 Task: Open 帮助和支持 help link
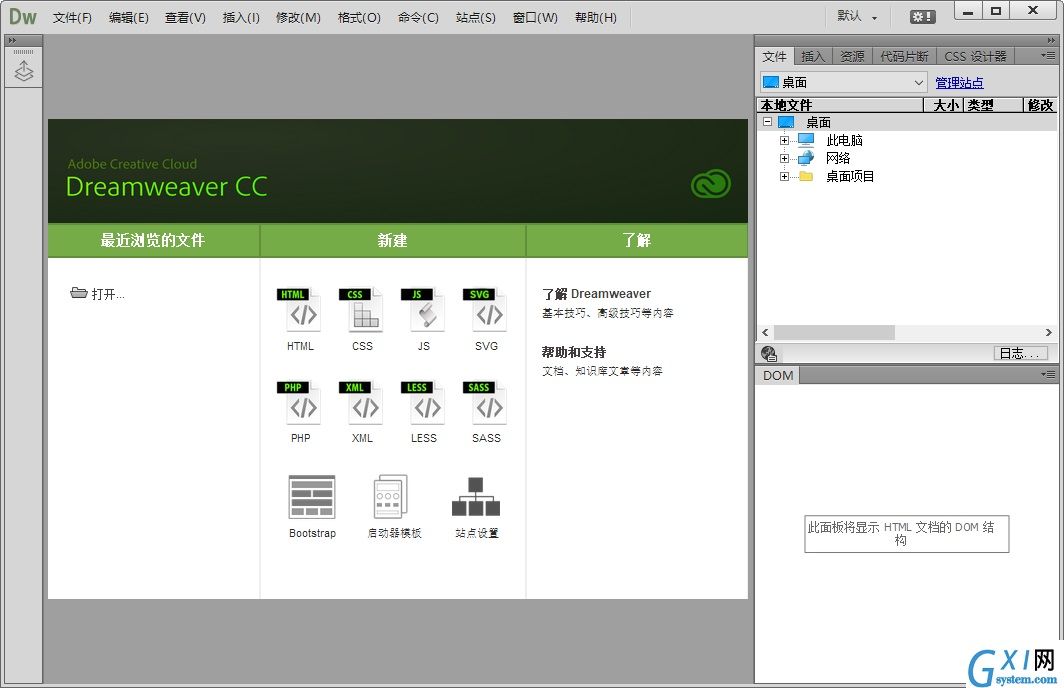click(x=573, y=352)
